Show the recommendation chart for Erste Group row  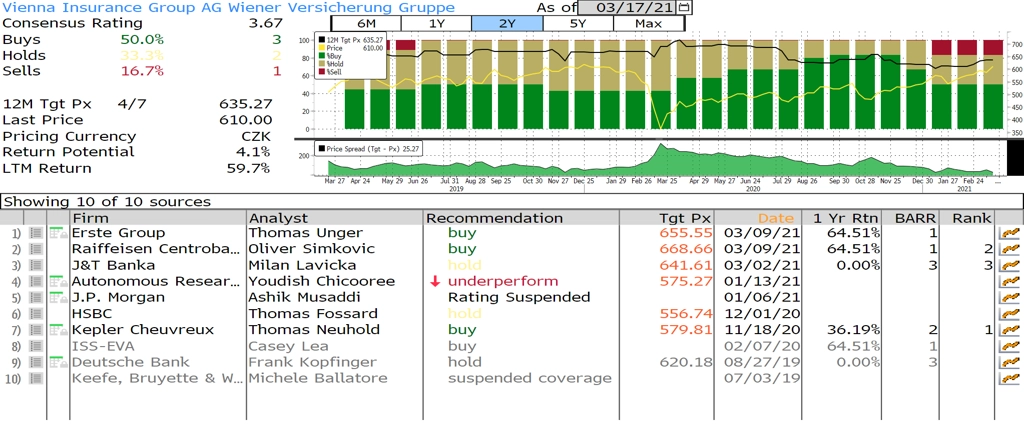click(x=1010, y=233)
